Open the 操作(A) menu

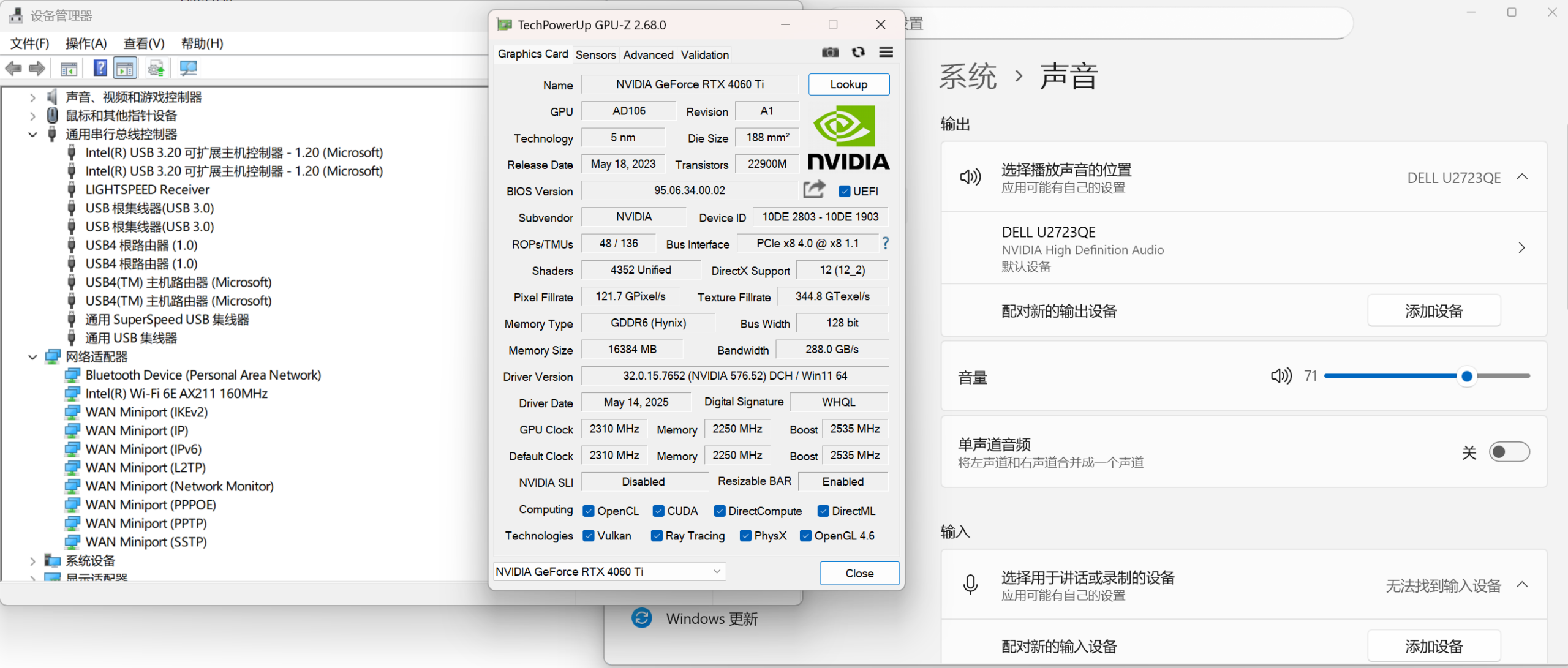coord(86,43)
